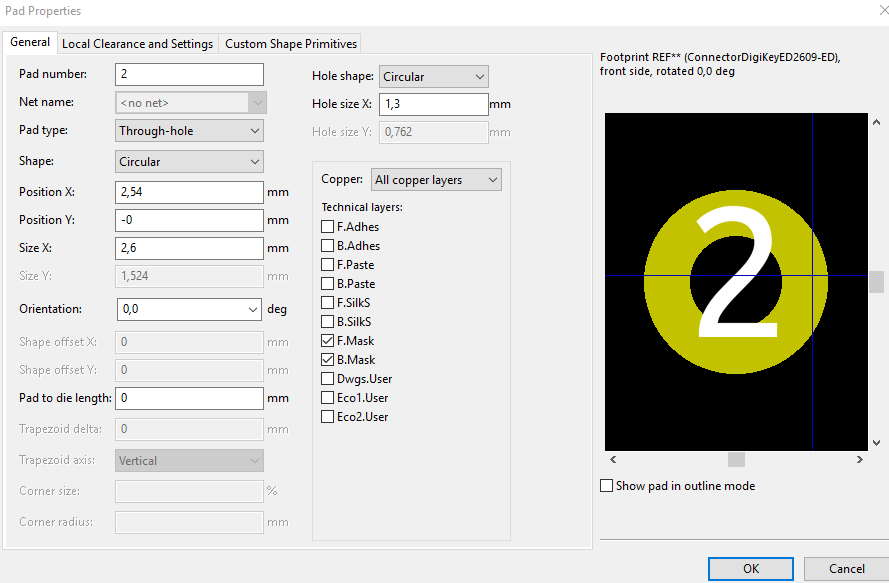Open the Copper layers dropdown
This screenshot has width=889, height=583.
(436, 179)
